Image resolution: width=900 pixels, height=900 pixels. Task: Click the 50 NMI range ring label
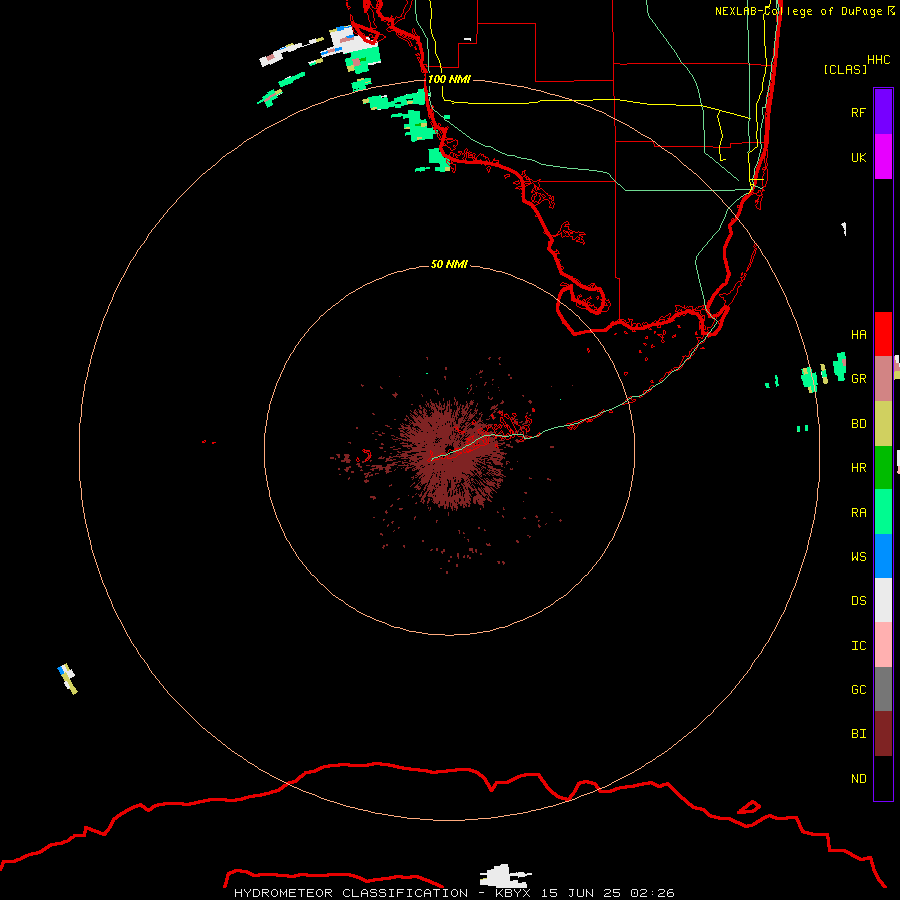point(449,264)
